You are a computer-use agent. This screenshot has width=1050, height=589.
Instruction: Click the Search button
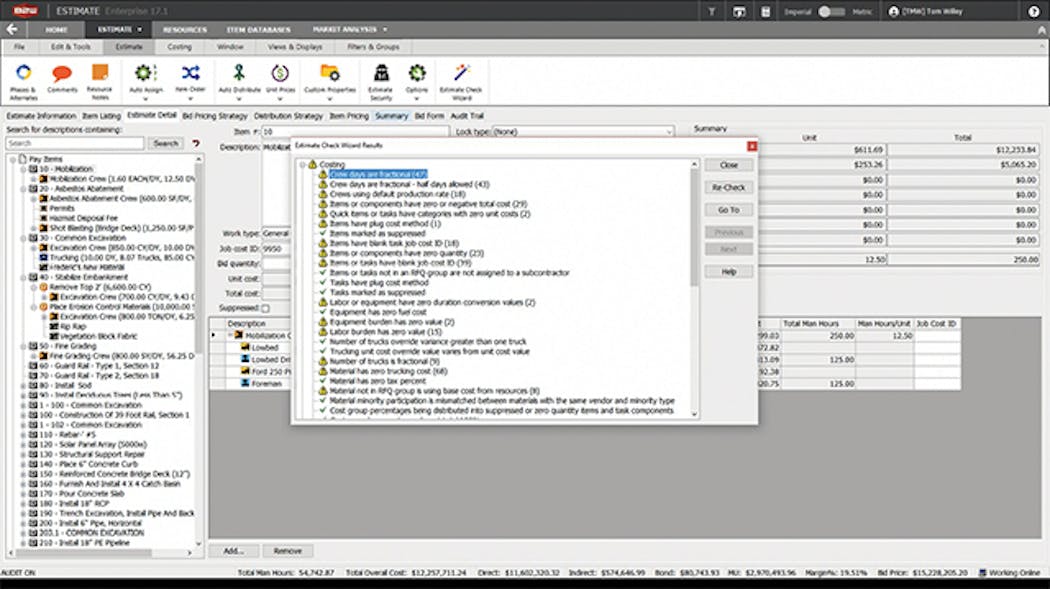tap(165, 143)
